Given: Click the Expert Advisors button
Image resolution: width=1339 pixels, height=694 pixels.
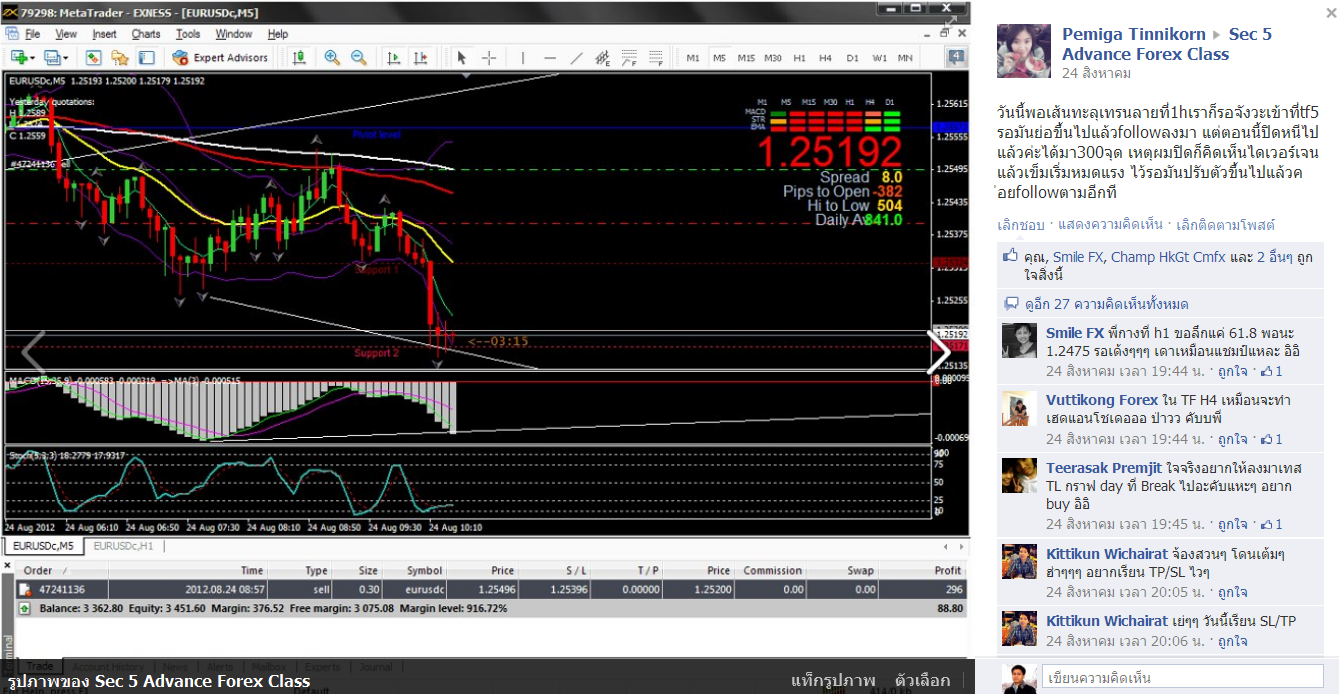Looking at the screenshot, I should (220, 58).
